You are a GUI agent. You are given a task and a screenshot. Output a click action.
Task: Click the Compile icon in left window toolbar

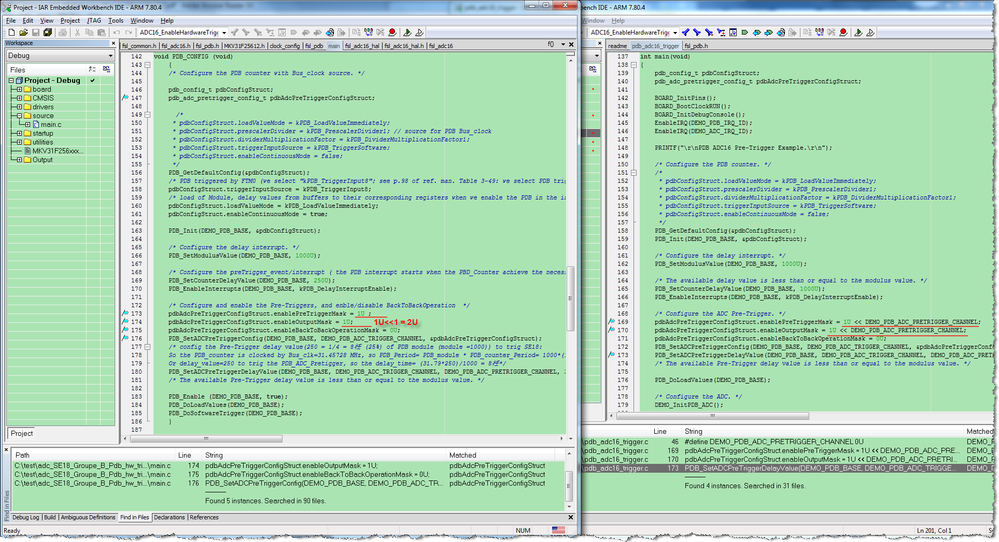click(356, 32)
